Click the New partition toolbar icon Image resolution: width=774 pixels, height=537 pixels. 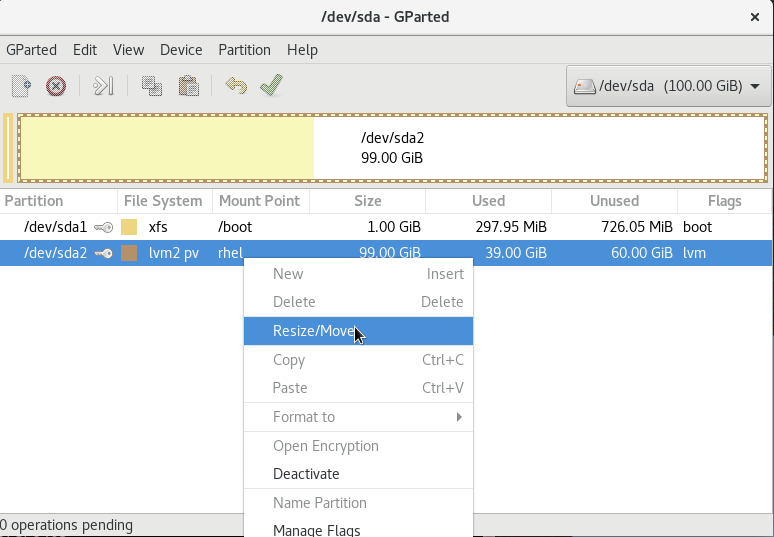(21, 86)
